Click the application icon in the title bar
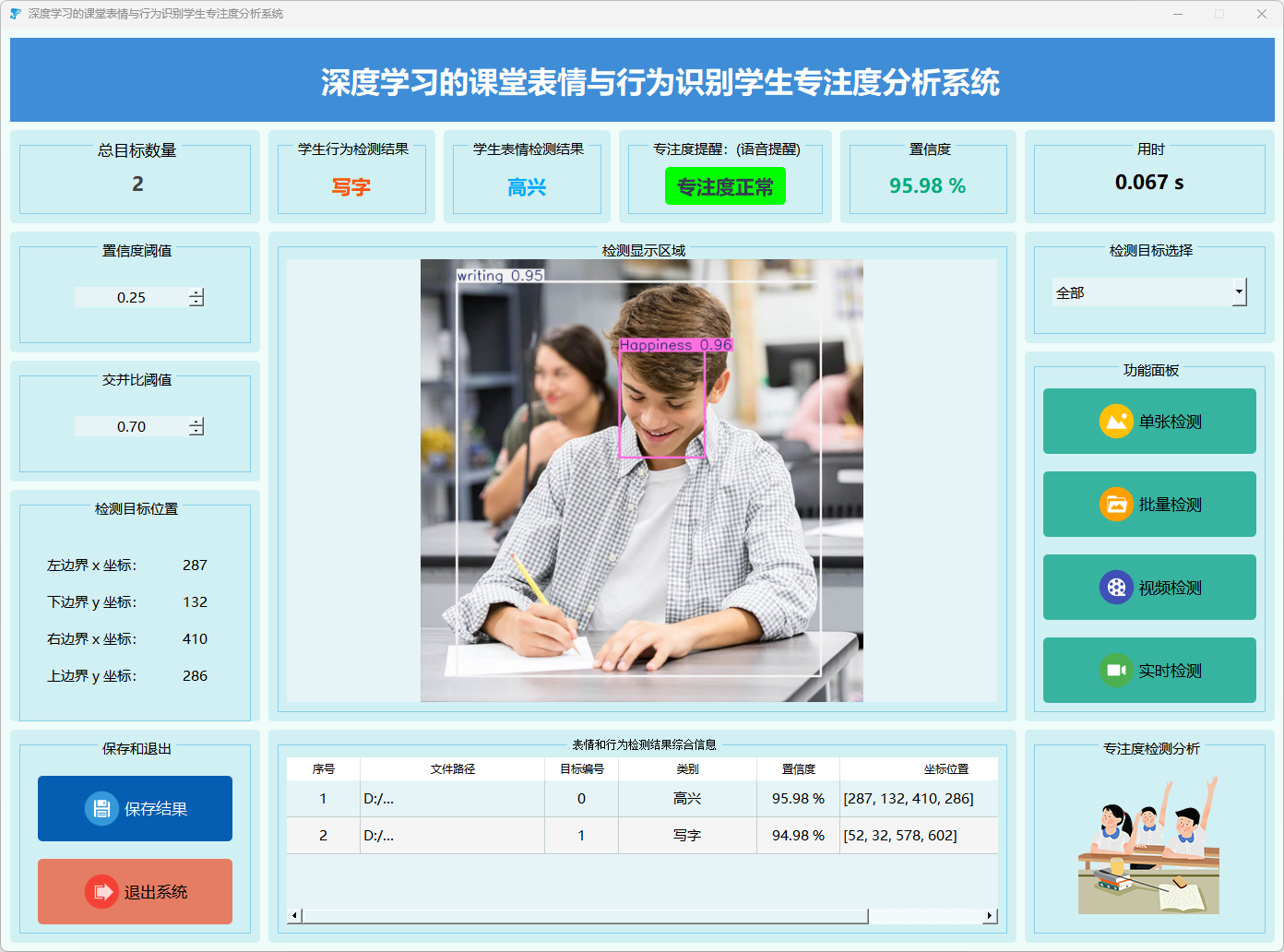The height and width of the screenshot is (952, 1284). click(x=15, y=14)
